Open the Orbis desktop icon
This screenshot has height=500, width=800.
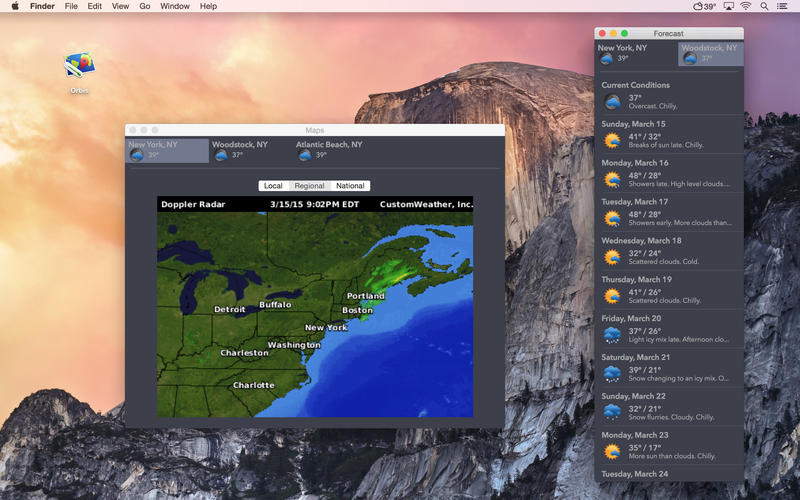coord(79,68)
